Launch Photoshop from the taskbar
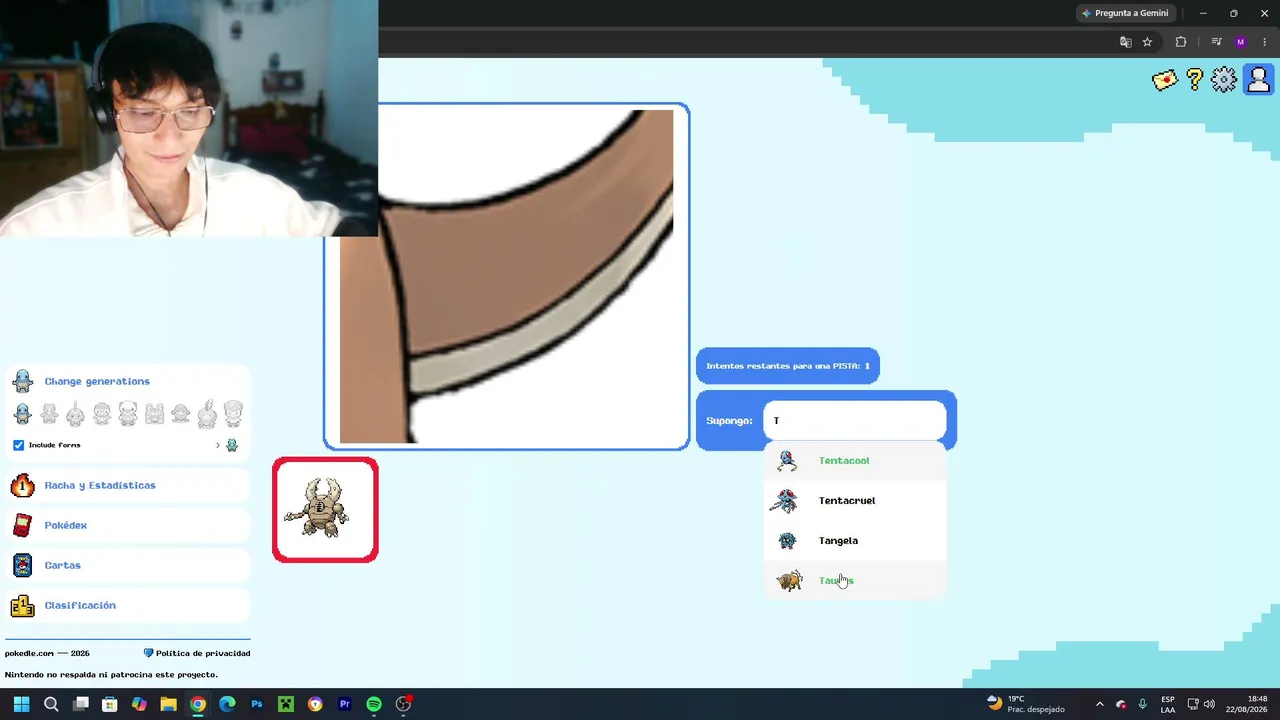 point(257,704)
